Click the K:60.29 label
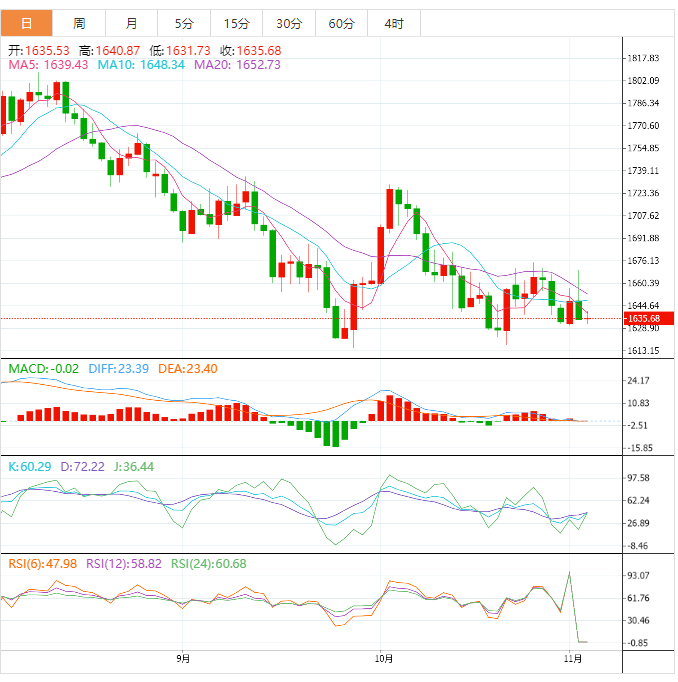The height and width of the screenshot is (682, 678). (x=30, y=467)
